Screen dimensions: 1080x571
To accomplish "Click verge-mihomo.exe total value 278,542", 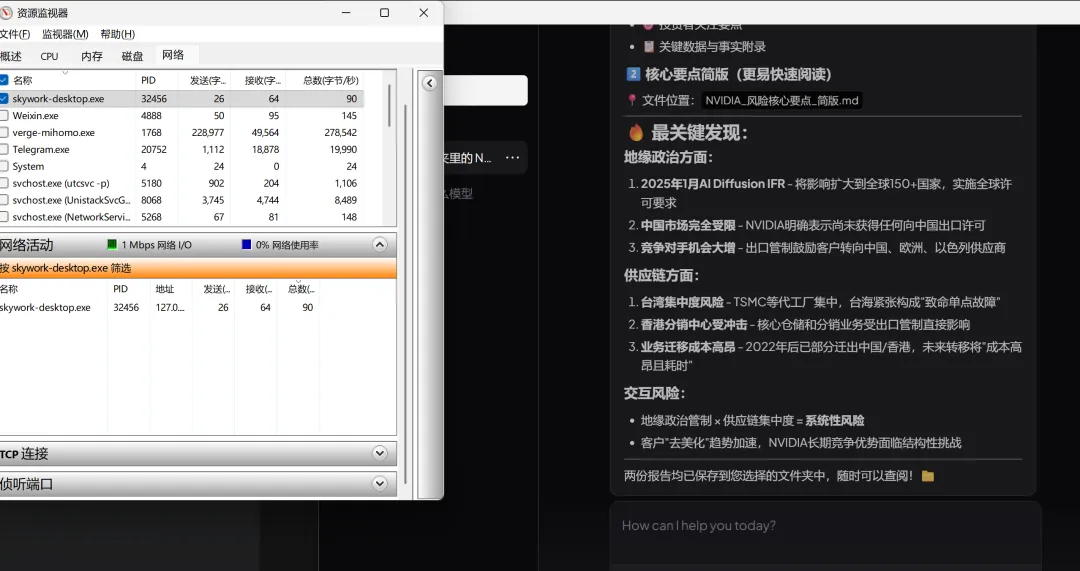I will 340,132.
